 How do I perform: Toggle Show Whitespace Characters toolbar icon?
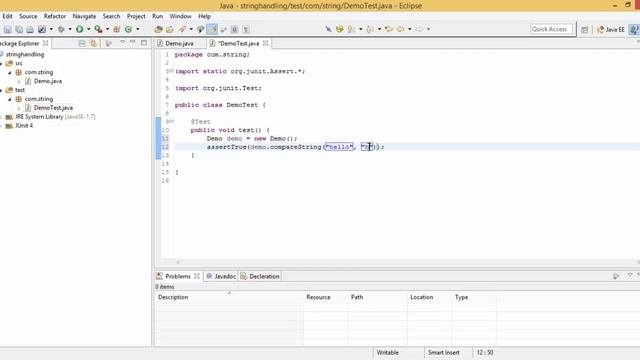pyautogui.click(x=246, y=29)
